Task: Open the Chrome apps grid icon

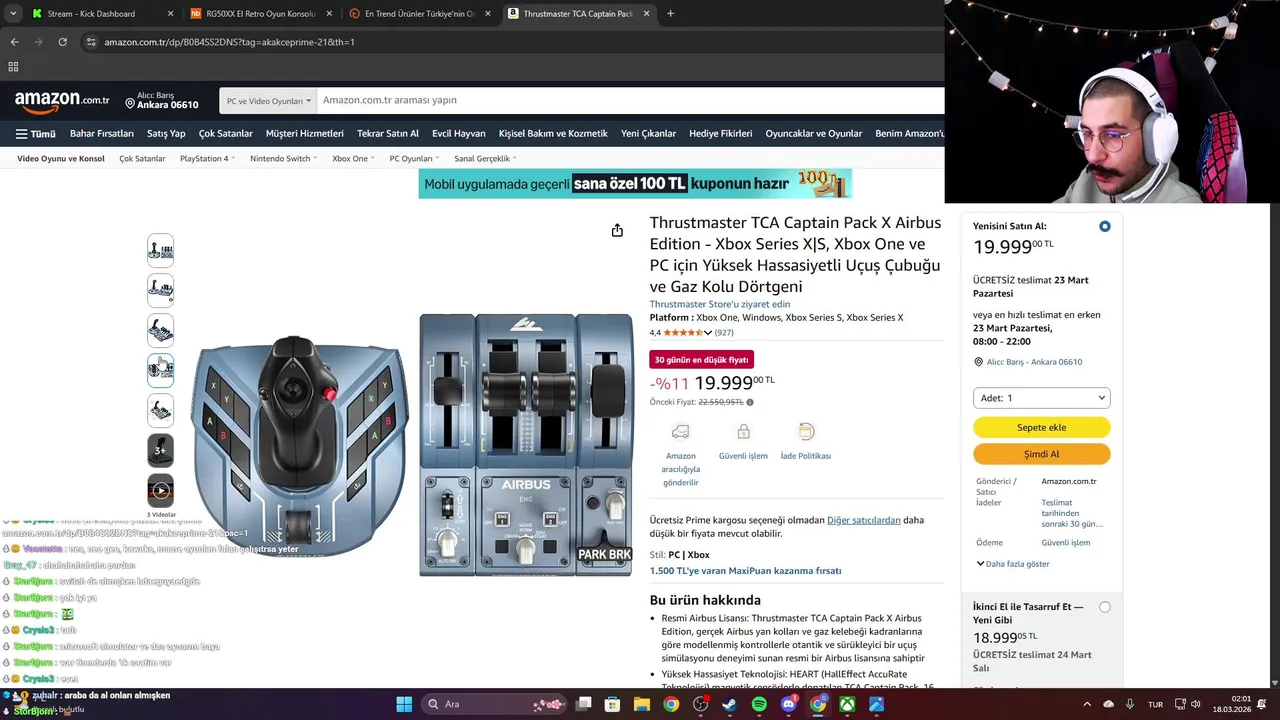Action: (x=13, y=67)
